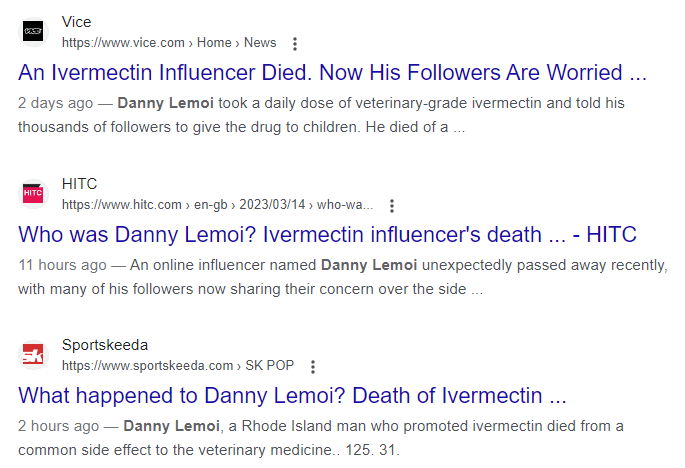Open "Who was Danny Lemoi?" HITC headline
This screenshot has width=685, height=468.
pyautogui.click(x=327, y=235)
